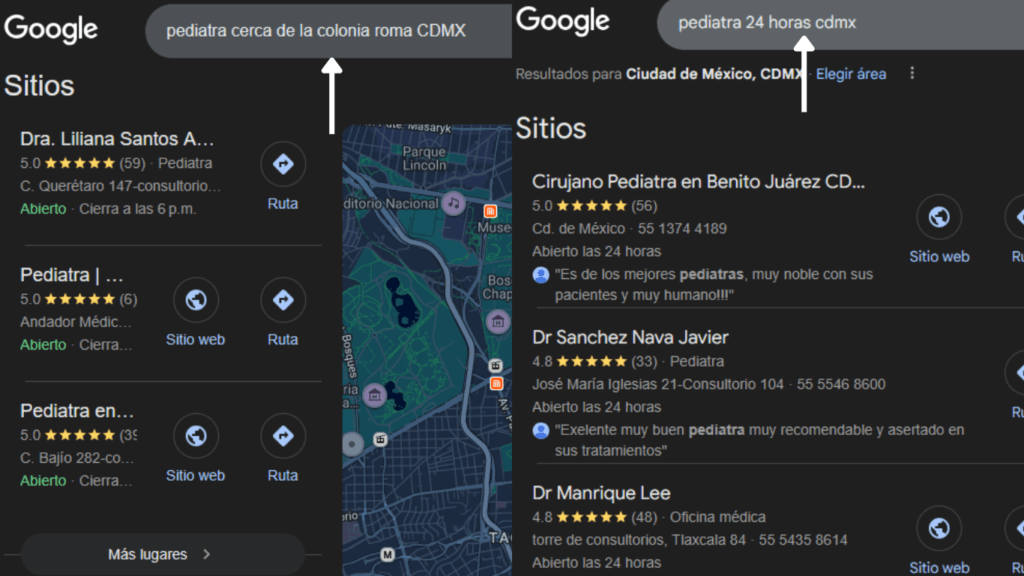Click the Parque Lincoln label on the map
Viewport: 1024px width, 576px height.
[424, 158]
